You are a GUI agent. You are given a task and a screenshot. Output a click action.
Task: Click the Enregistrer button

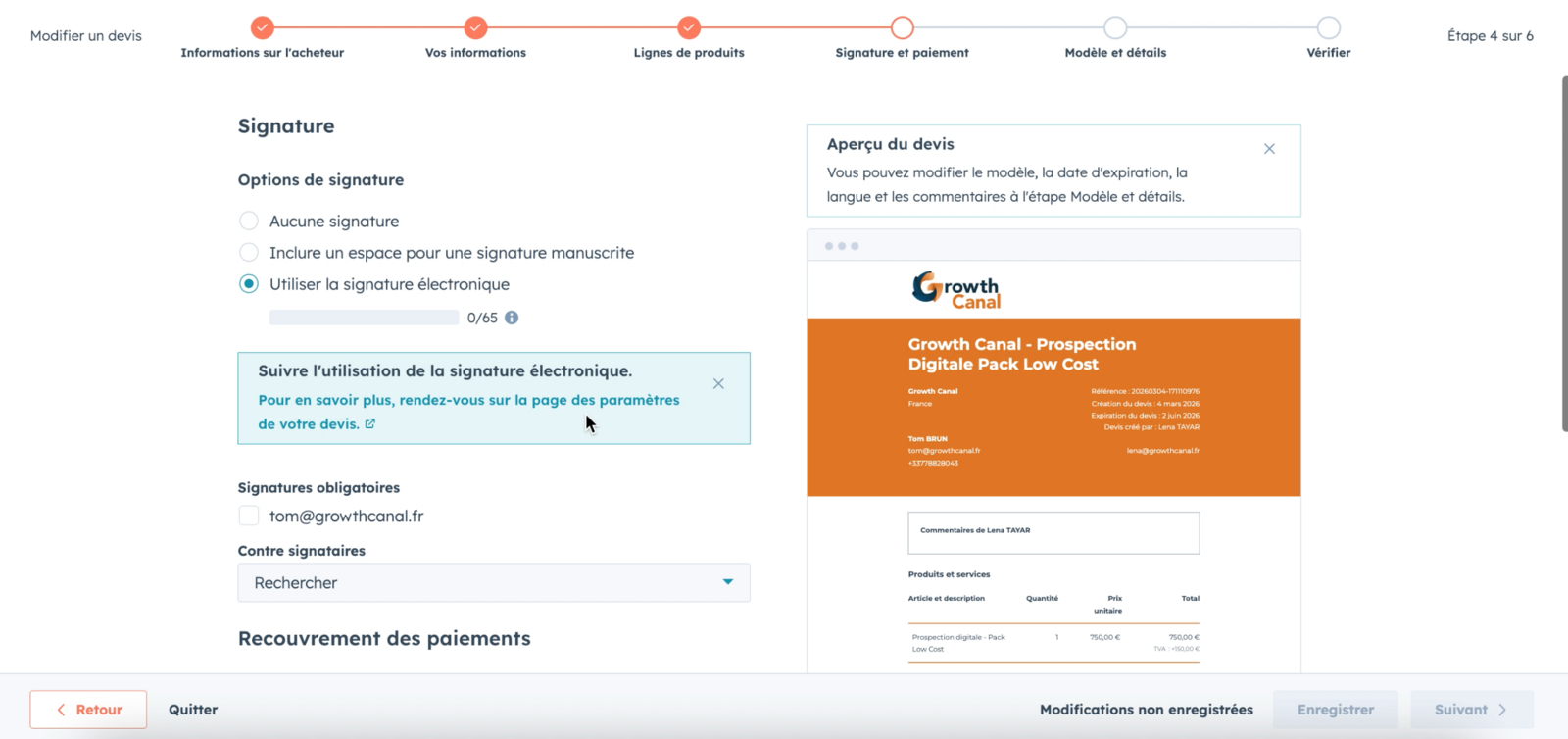(x=1336, y=710)
